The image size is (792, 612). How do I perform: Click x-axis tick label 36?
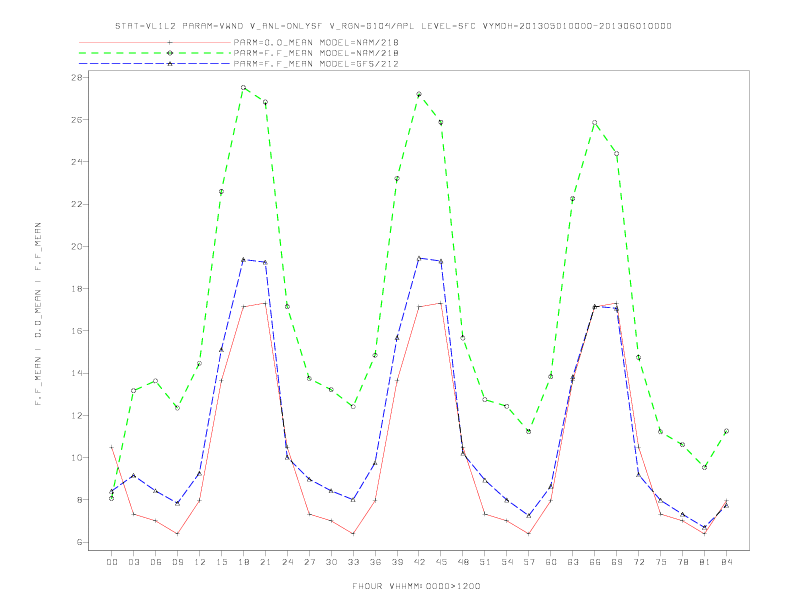(375, 562)
